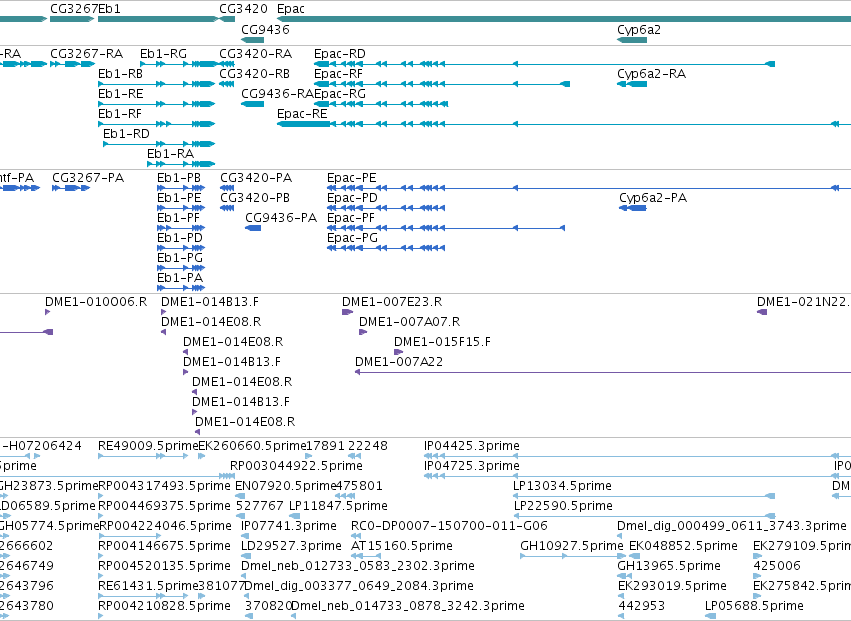Click the EK293019.5prime EST label
The image size is (851, 621).
pos(672,586)
